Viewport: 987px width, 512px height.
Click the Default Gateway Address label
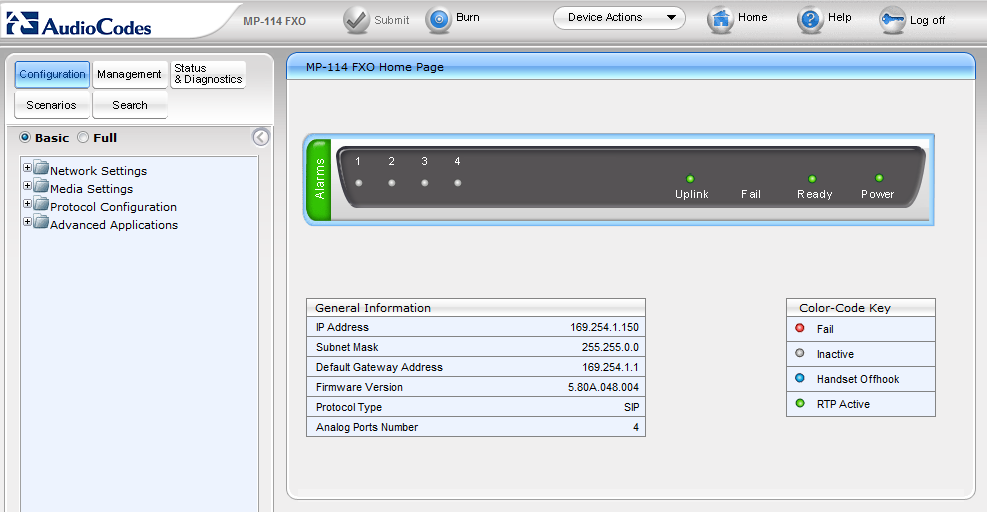[x=379, y=367]
